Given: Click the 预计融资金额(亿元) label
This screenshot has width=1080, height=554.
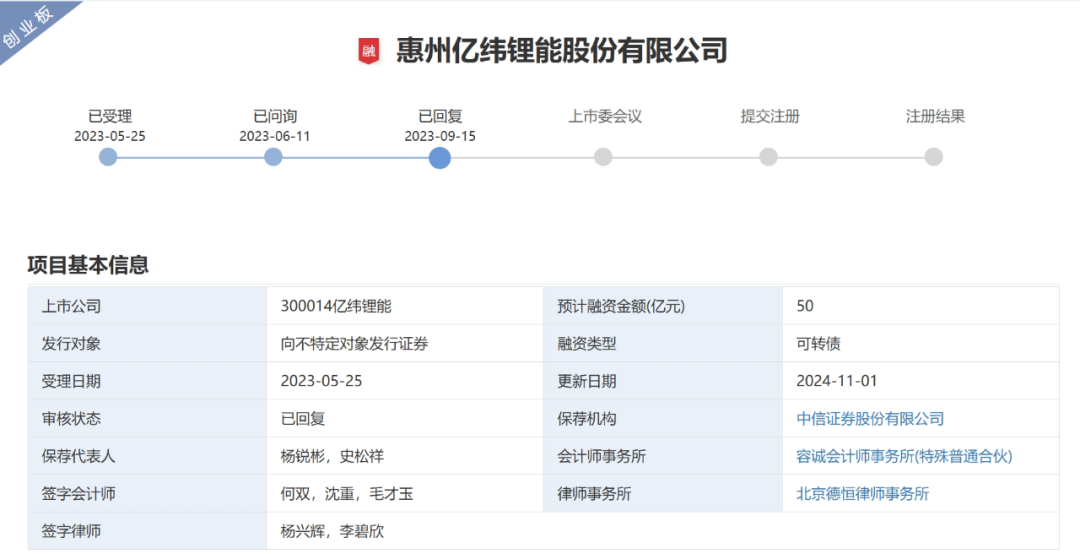Looking at the screenshot, I should [x=621, y=306].
